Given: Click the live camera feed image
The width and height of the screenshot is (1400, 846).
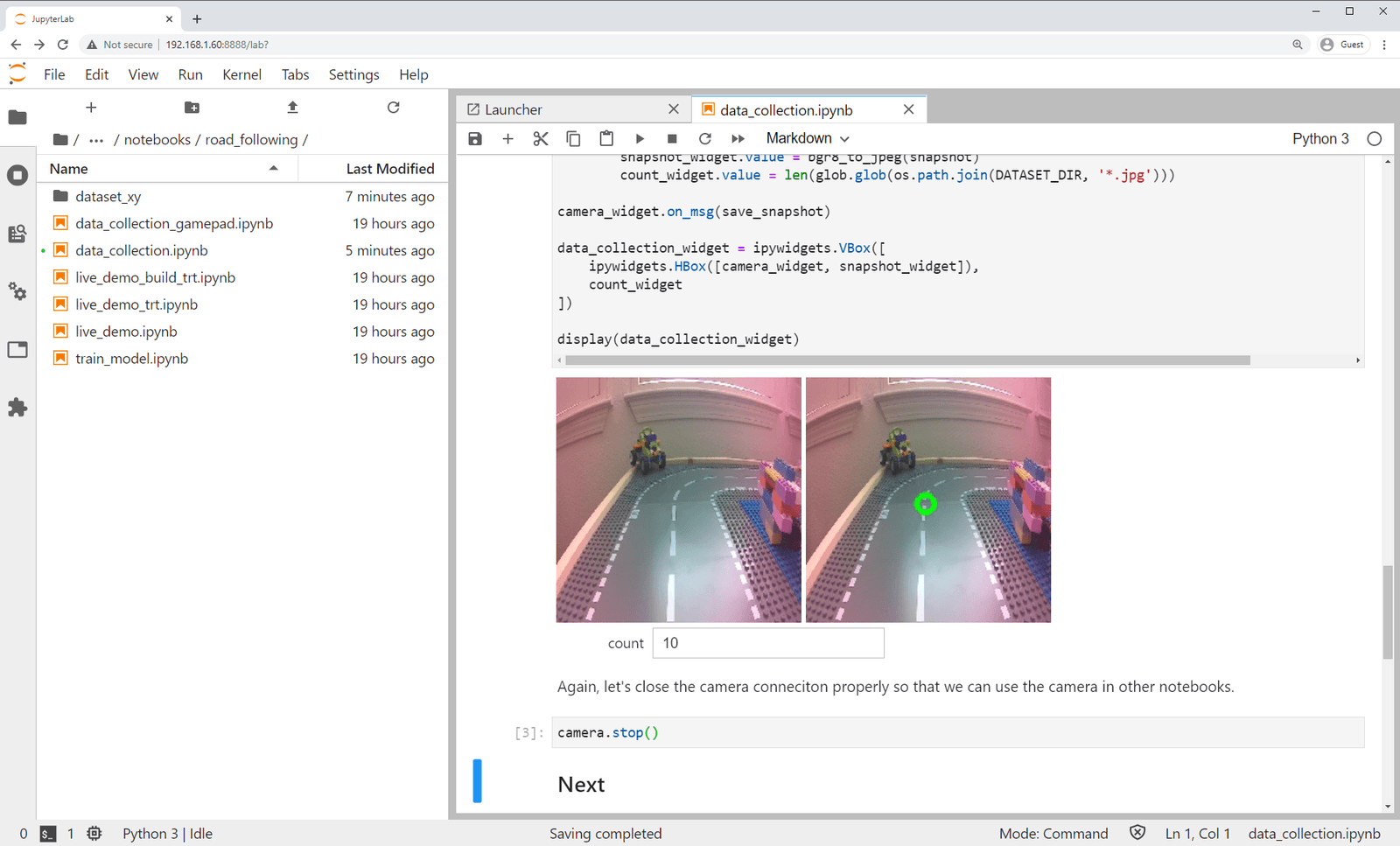Looking at the screenshot, I should coord(679,500).
